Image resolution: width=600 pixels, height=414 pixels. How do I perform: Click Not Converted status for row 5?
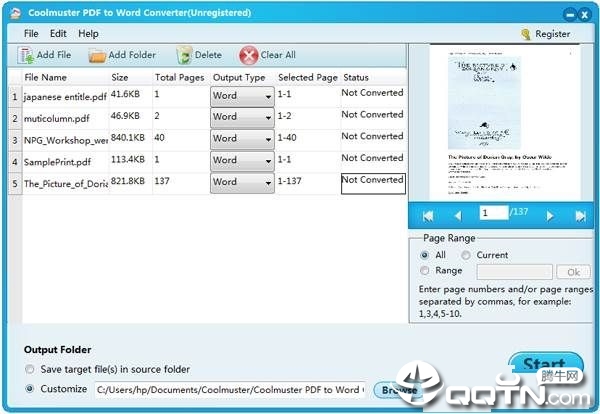click(373, 184)
